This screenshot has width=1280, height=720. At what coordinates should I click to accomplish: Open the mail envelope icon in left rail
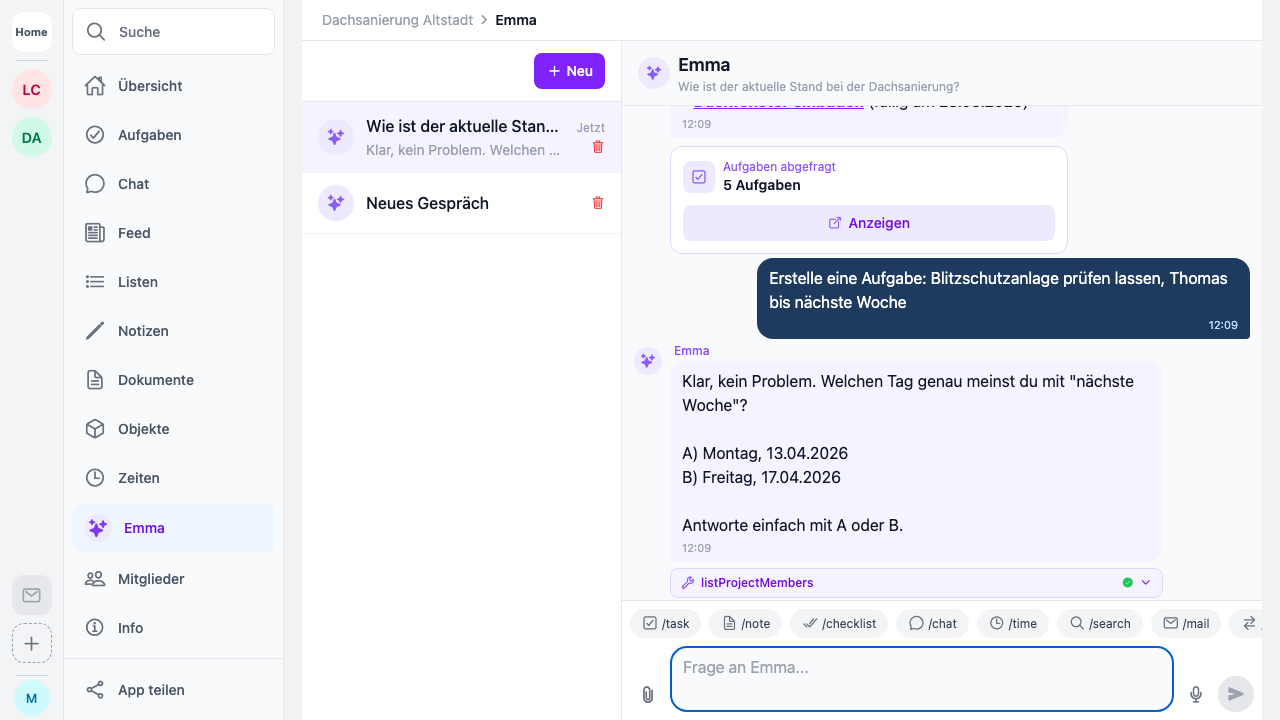click(32, 595)
